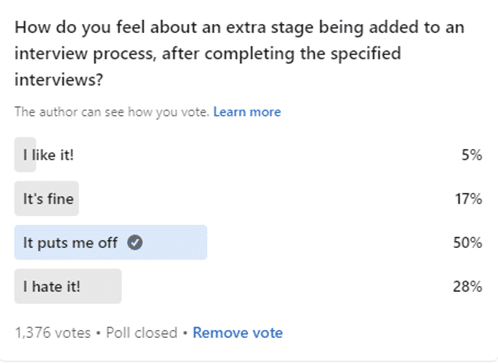This screenshot has height=363, width=498.
Task: Open the Learn more link
Action: 247,112
